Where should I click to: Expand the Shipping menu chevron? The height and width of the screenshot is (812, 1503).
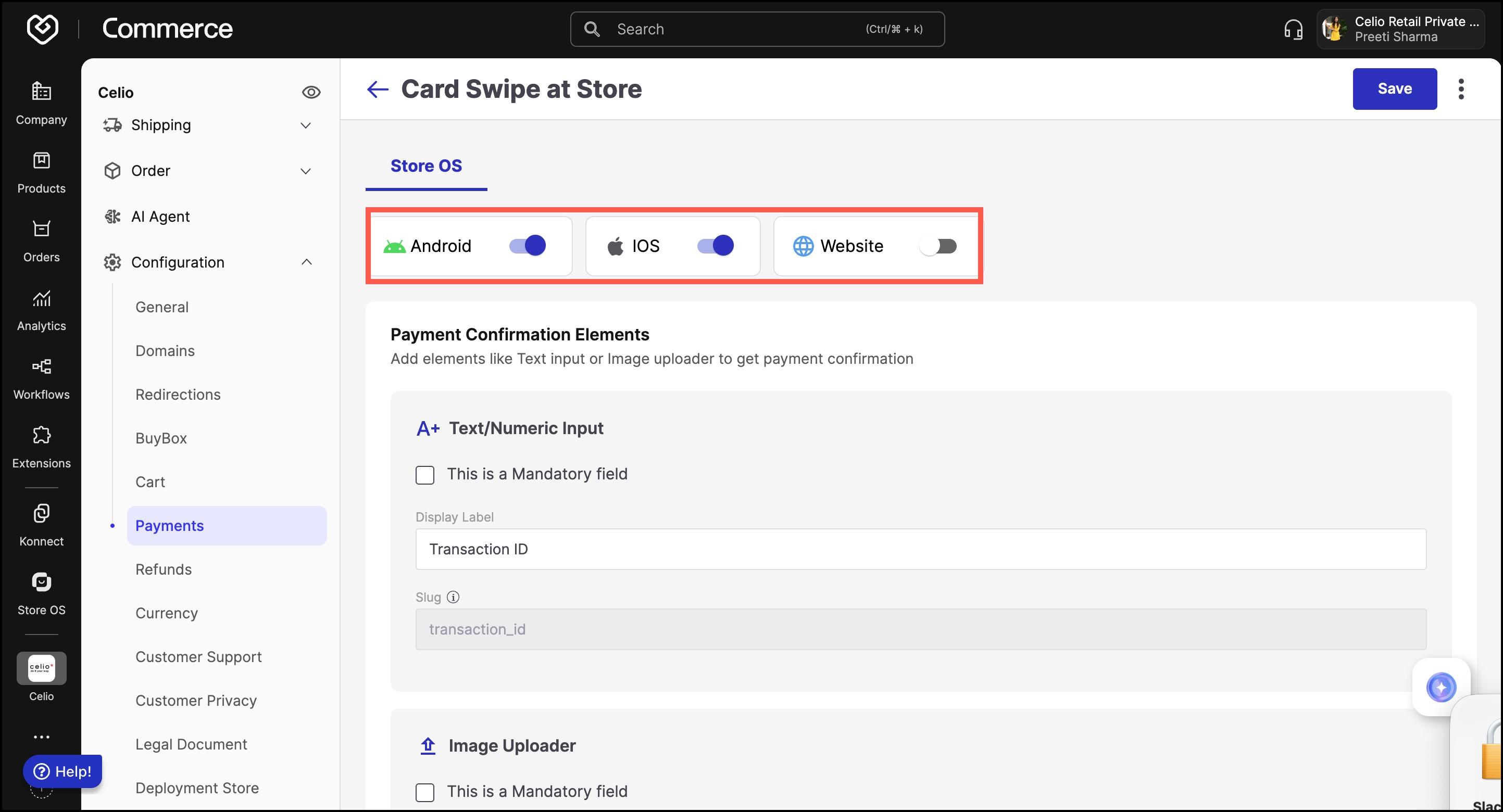point(305,125)
